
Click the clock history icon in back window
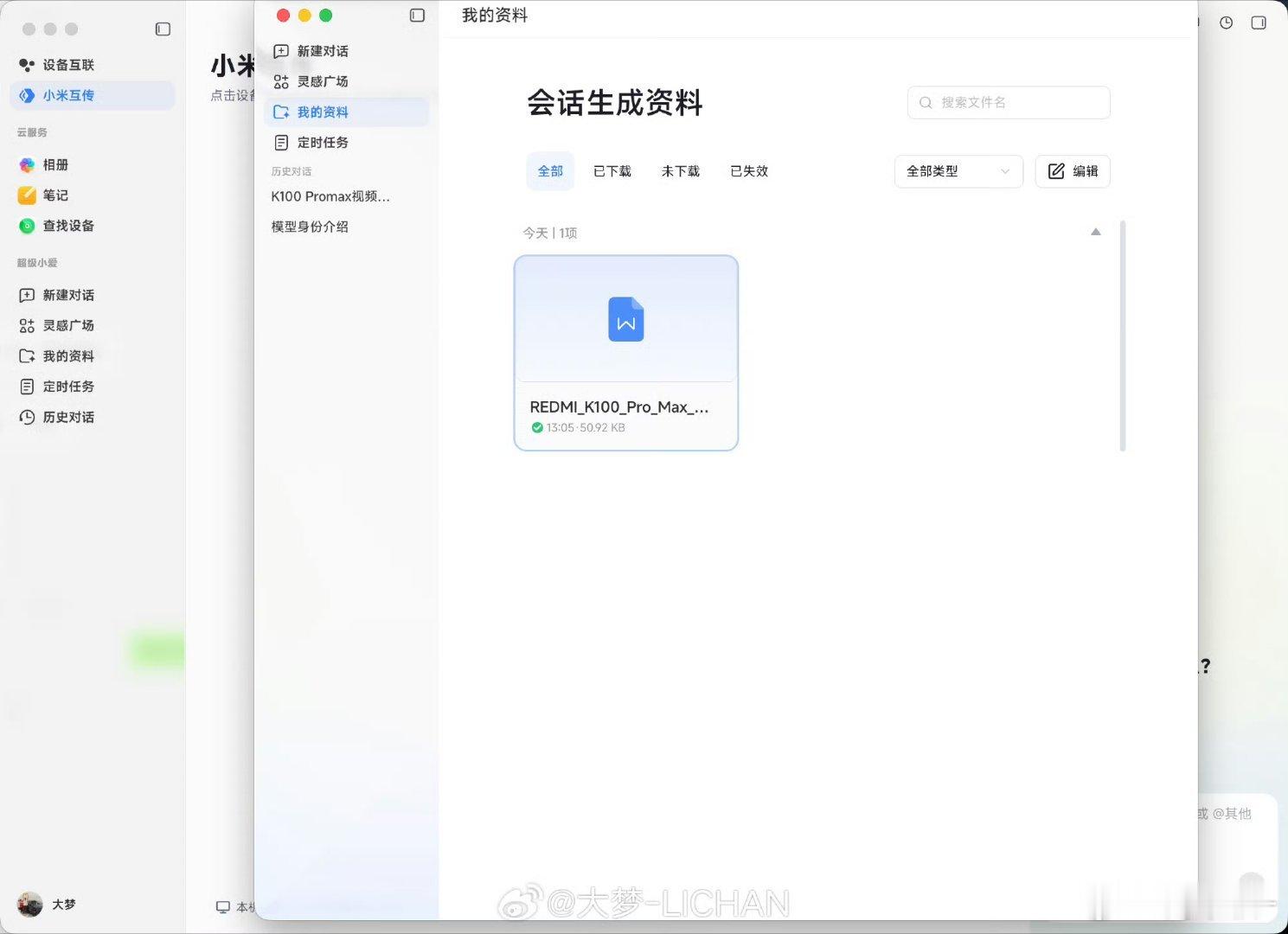(1226, 23)
